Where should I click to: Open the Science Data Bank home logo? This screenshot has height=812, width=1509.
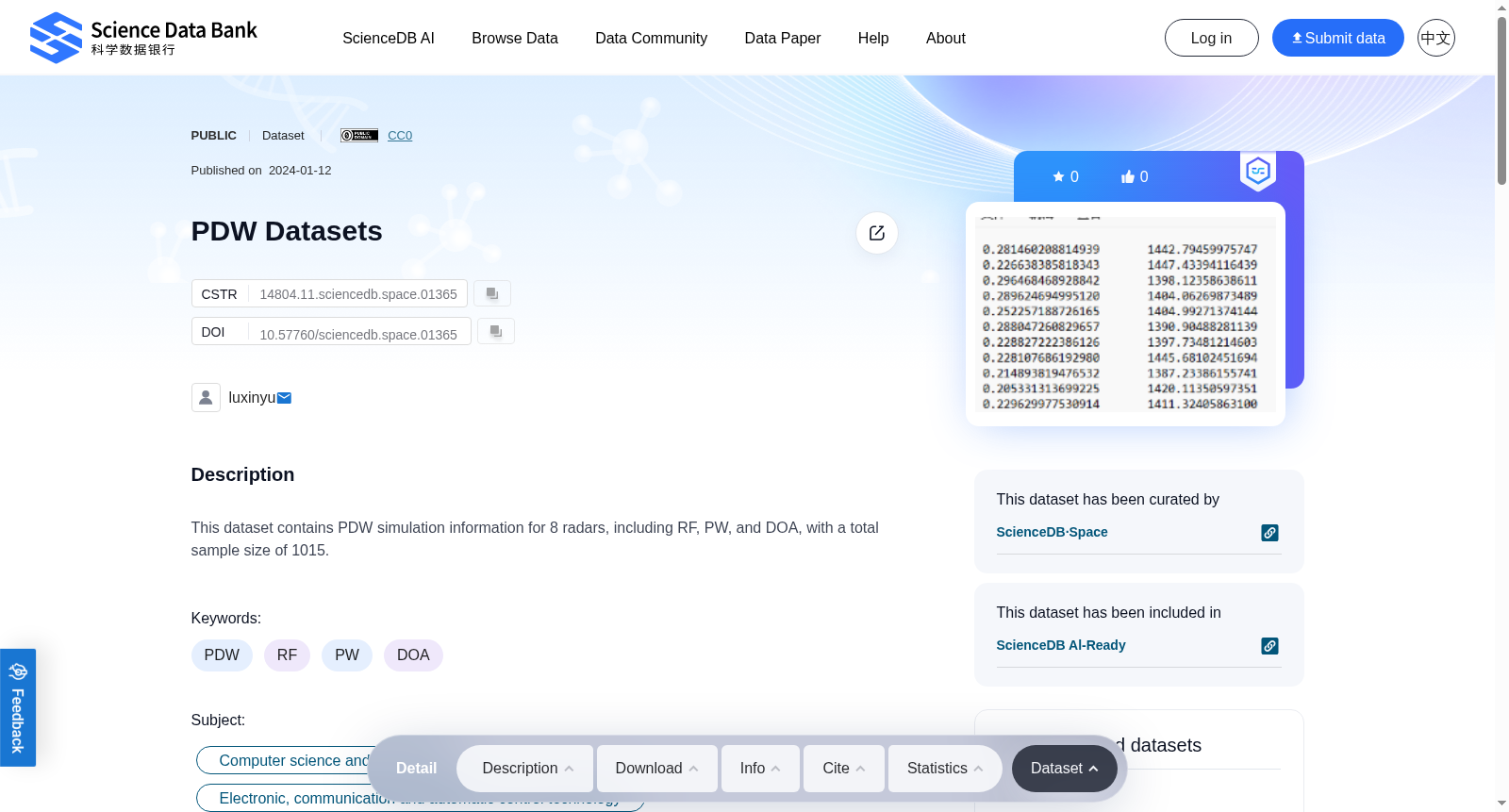click(143, 38)
